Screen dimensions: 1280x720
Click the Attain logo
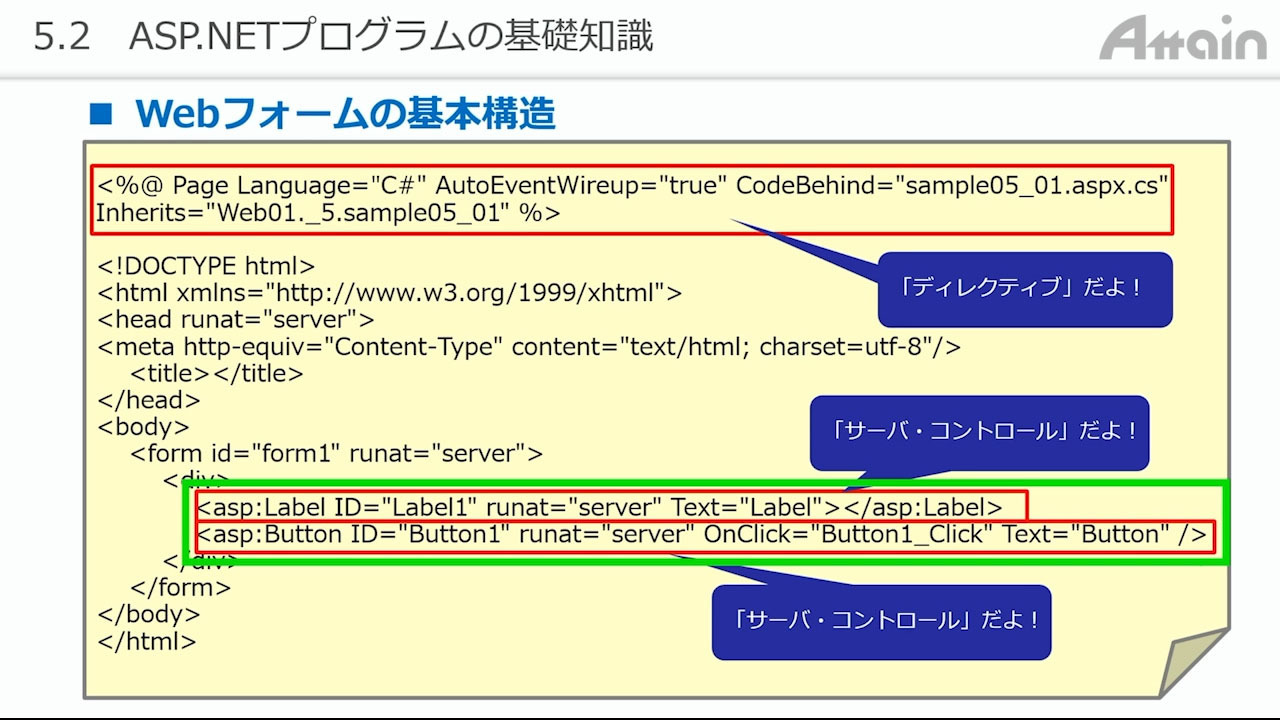[x=1183, y=39]
